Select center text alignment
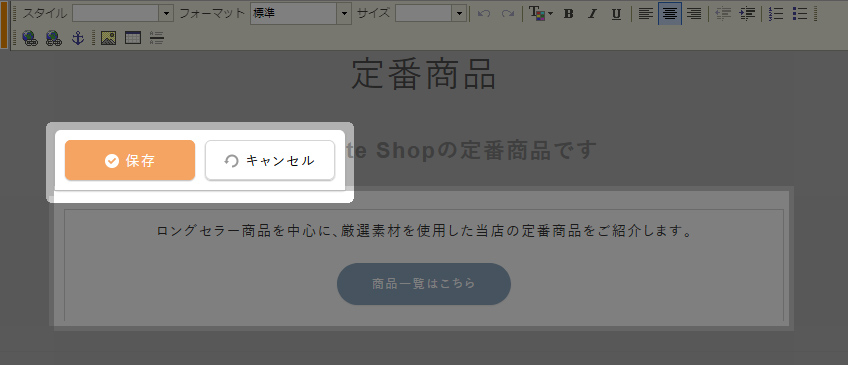The height and width of the screenshot is (365, 848). click(670, 14)
